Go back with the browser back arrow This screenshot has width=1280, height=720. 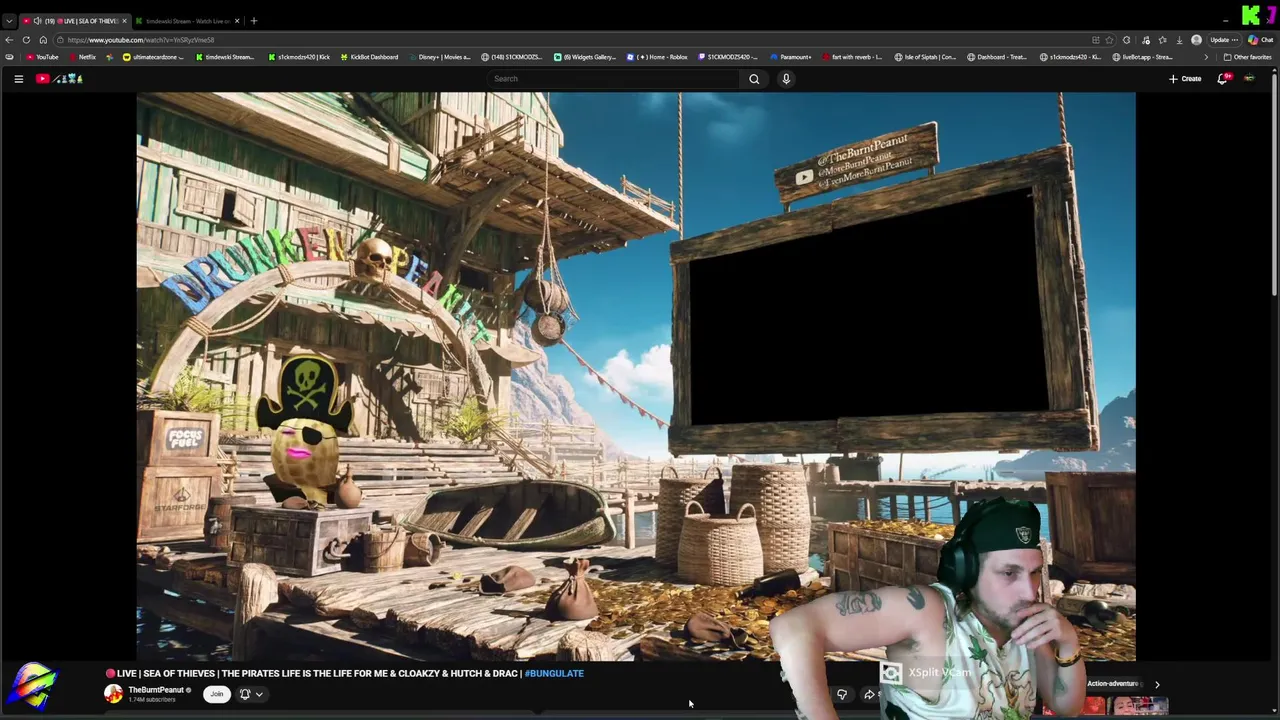pos(9,40)
